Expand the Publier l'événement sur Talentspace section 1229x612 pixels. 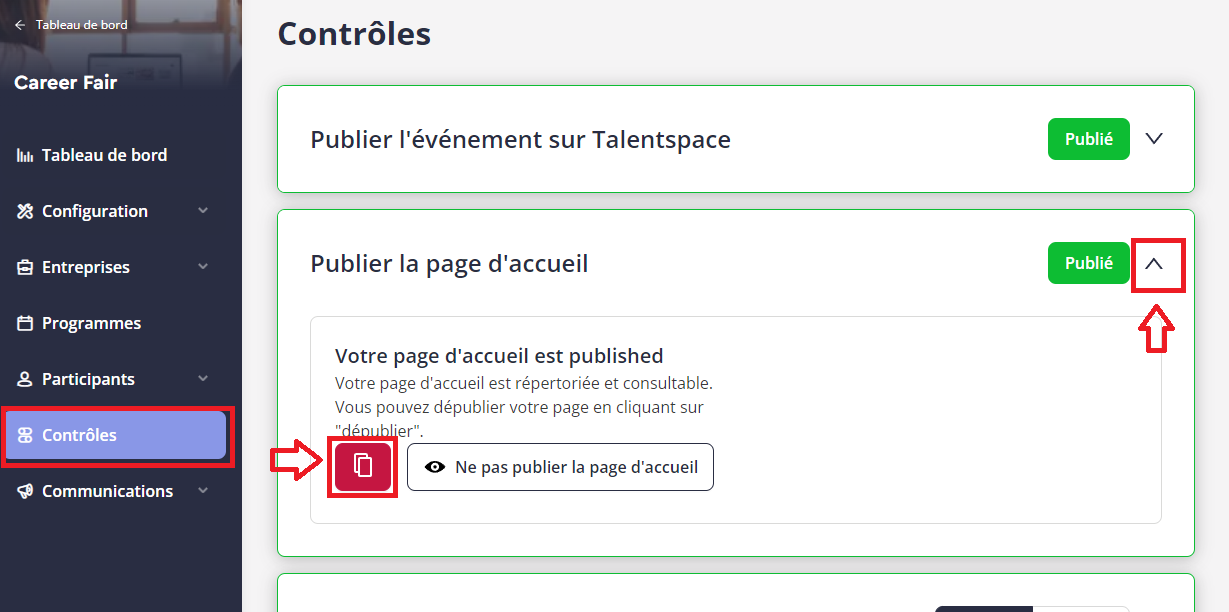tap(1154, 139)
